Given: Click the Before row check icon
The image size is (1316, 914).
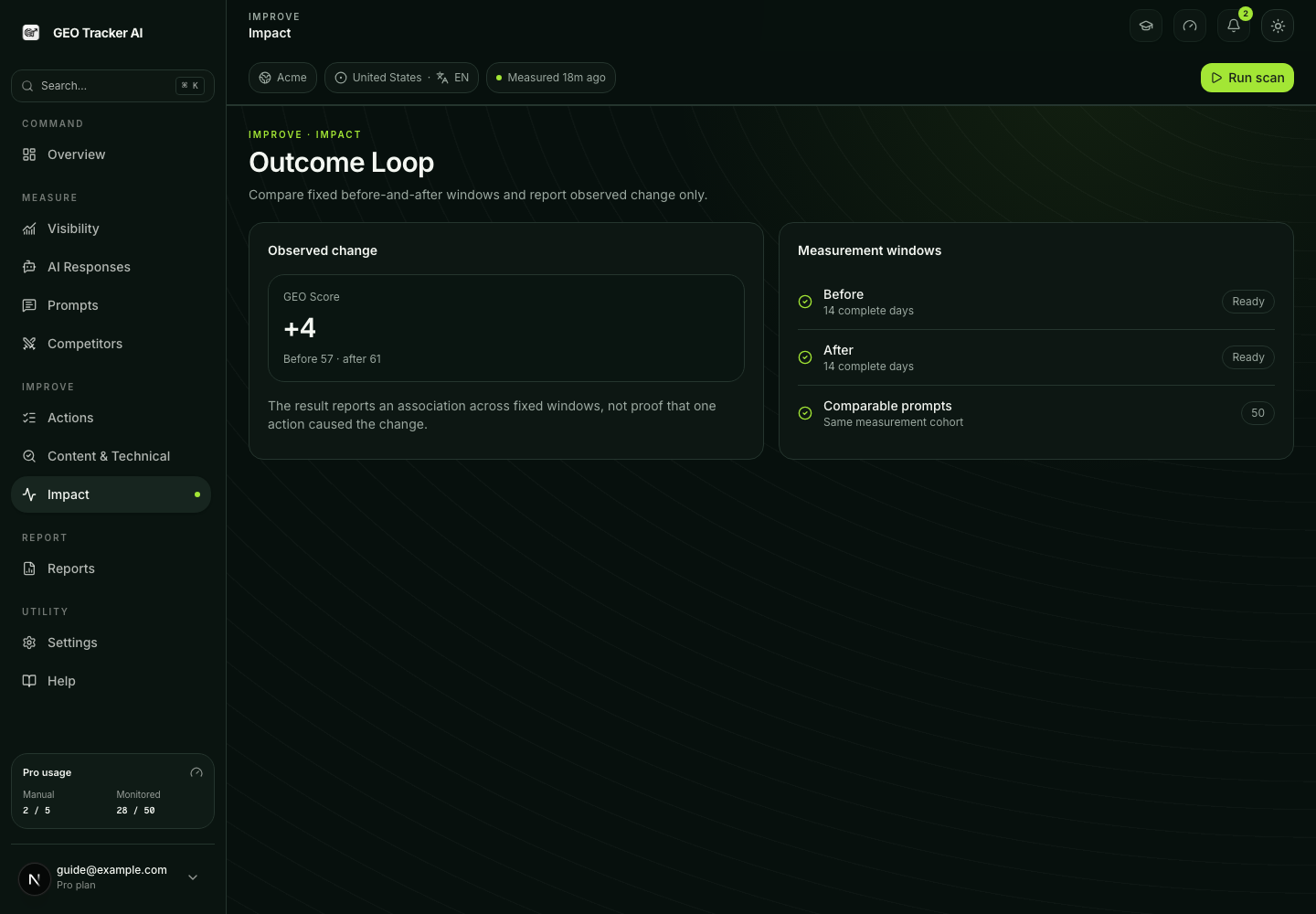Looking at the screenshot, I should [805, 302].
